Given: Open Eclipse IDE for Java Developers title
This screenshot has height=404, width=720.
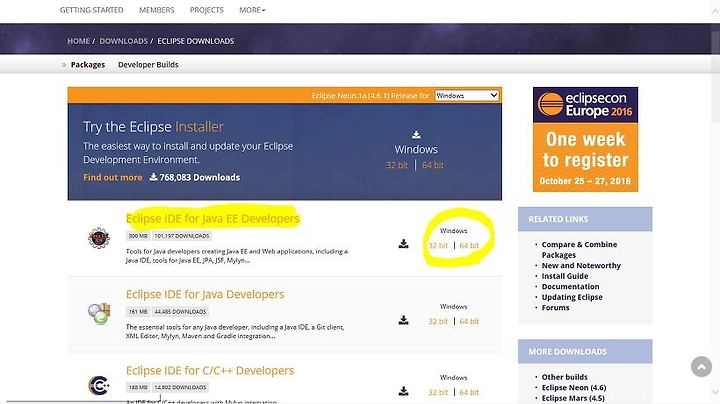Looking at the screenshot, I should 205,294.
